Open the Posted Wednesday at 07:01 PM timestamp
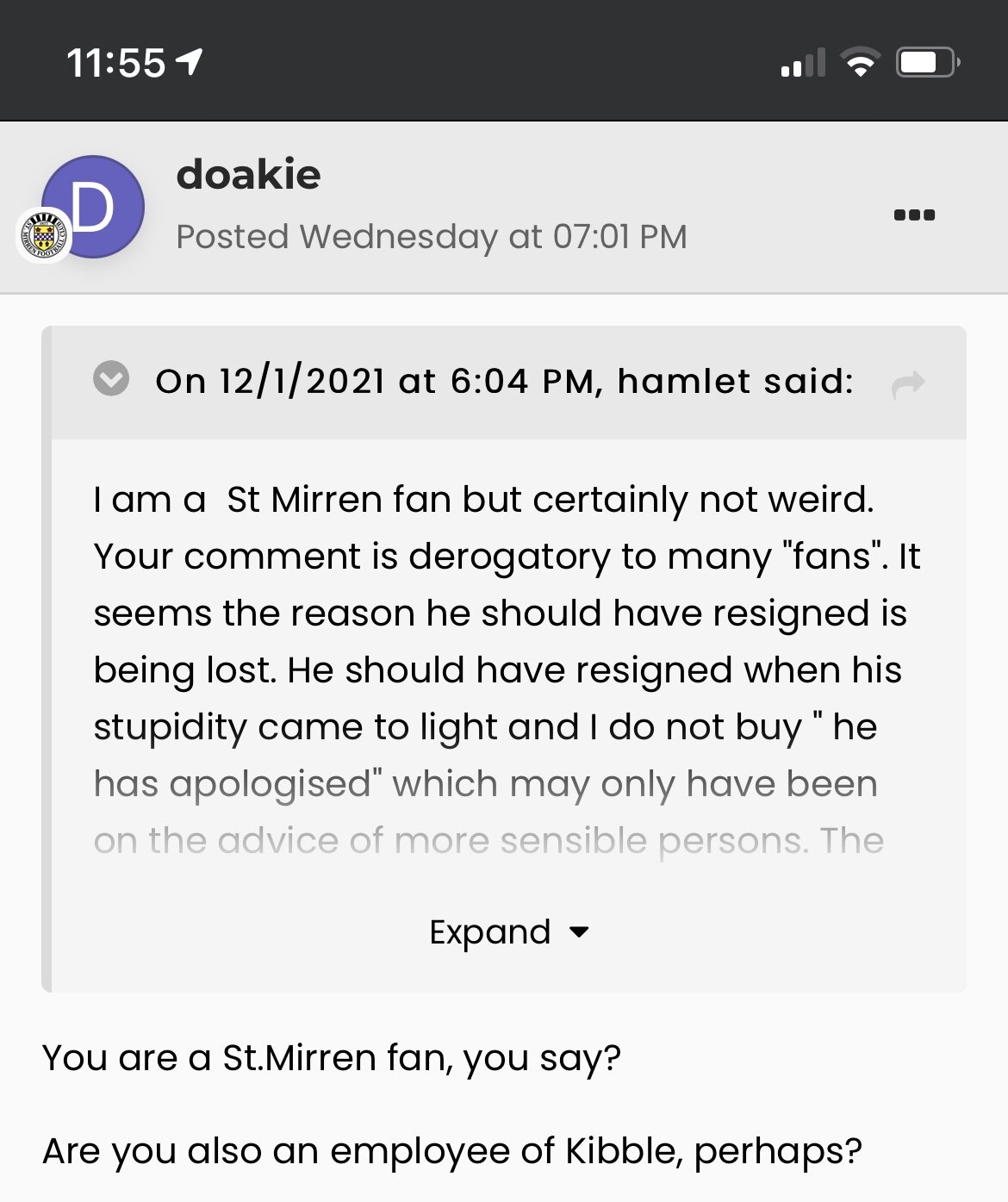The height and width of the screenshot is (1202, 1008). pyautogui.click(x=432, y=236)
